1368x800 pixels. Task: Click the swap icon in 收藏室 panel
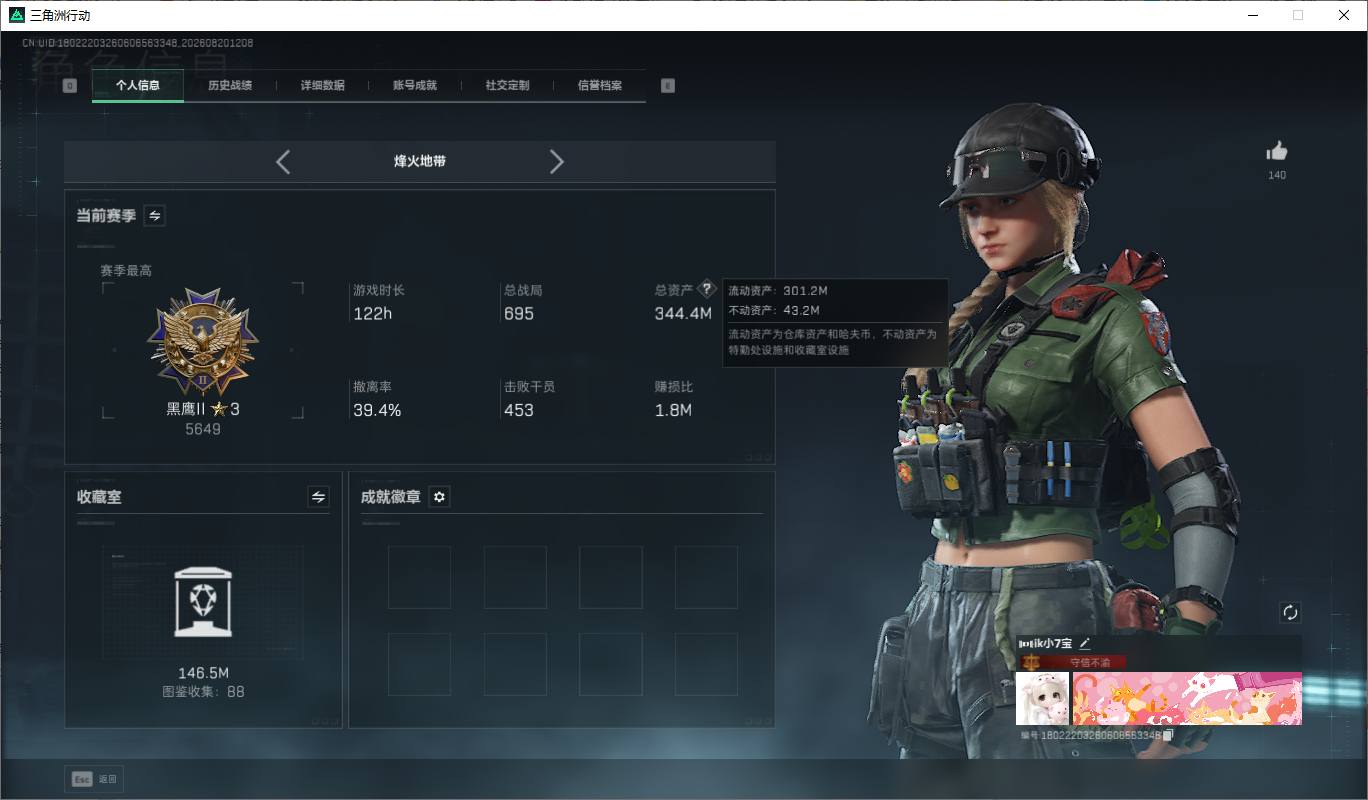pos(318,497)
